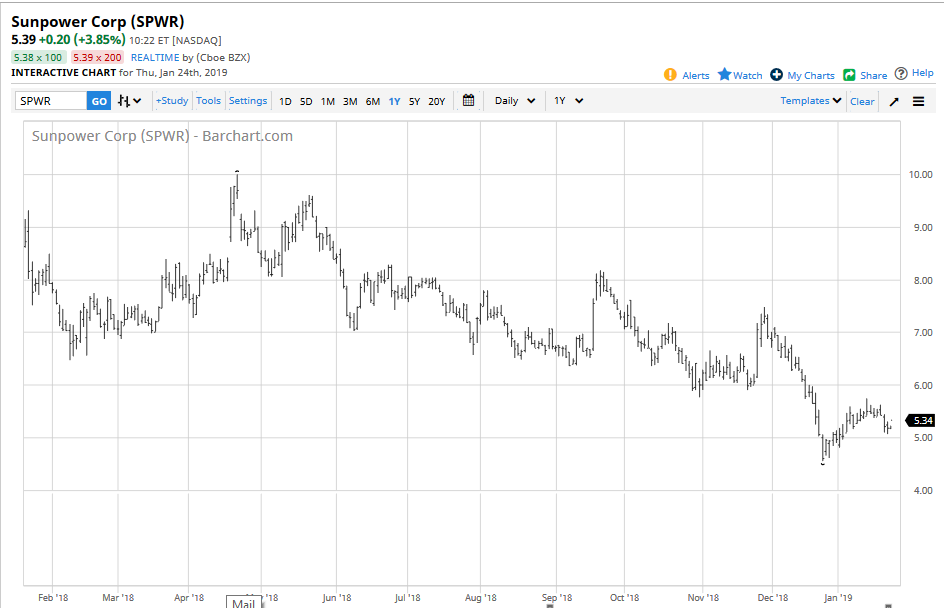Click the expand chart arrow icon
The width and height of the screenshot is (944, 608).
click(x=894, y=101)
